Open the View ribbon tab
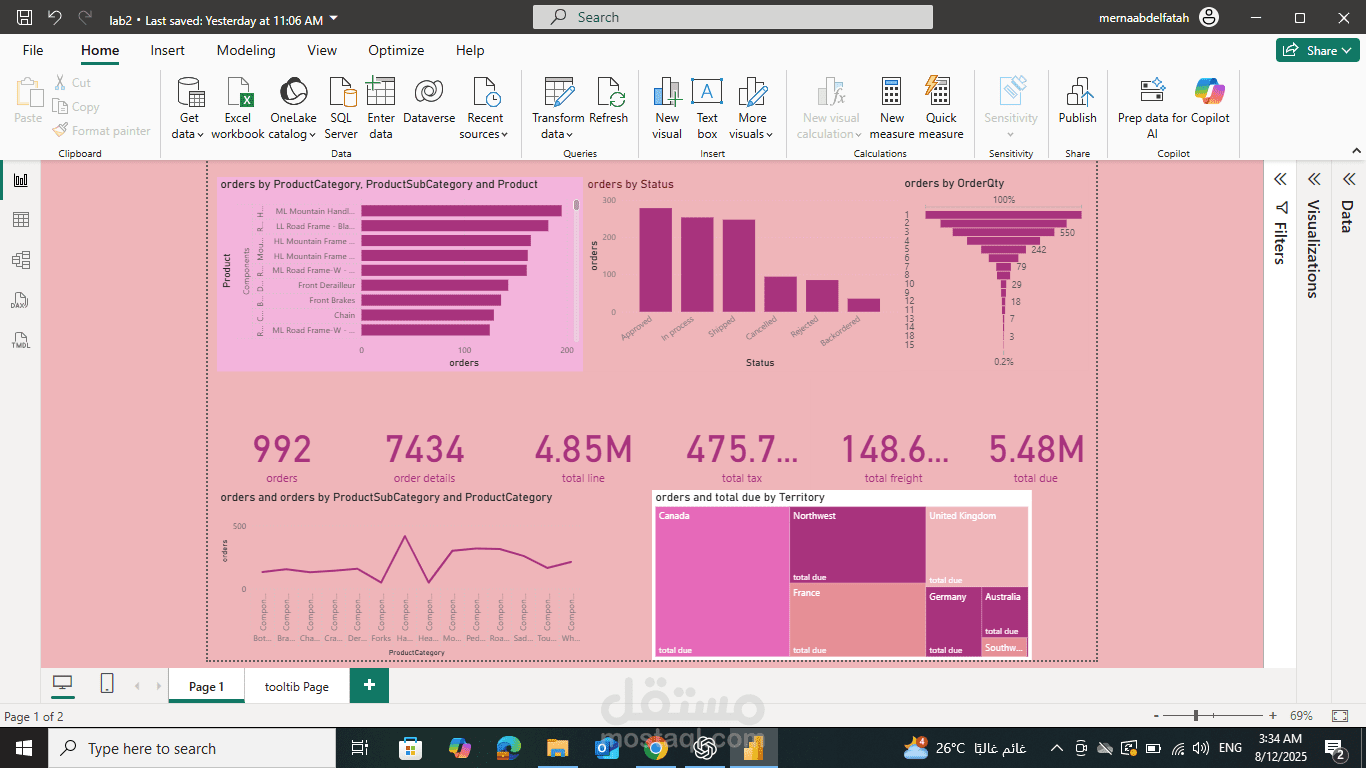The image size is (1366, 768). pos(322,50)
